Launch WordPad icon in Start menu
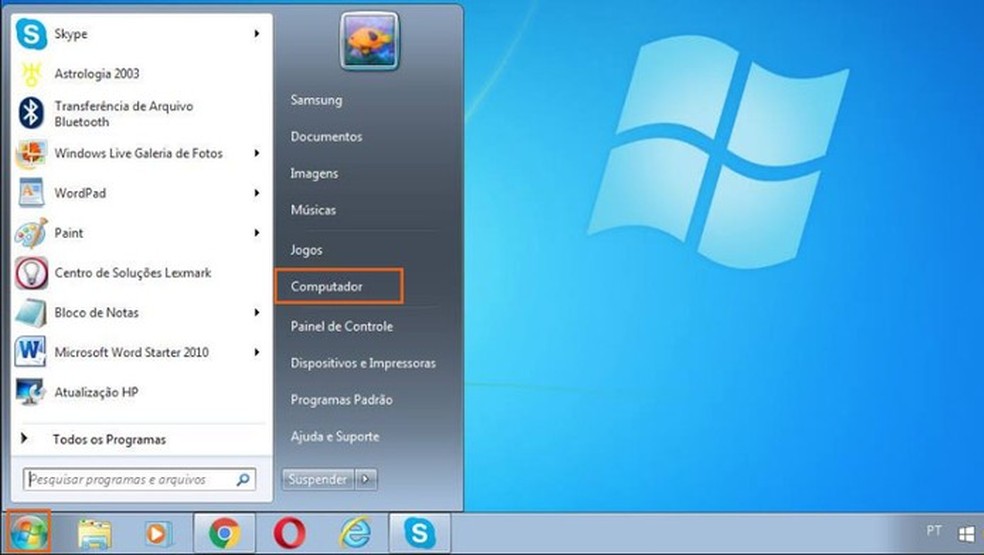The width and height of the screenshot is (984, 555). [31, 193]
